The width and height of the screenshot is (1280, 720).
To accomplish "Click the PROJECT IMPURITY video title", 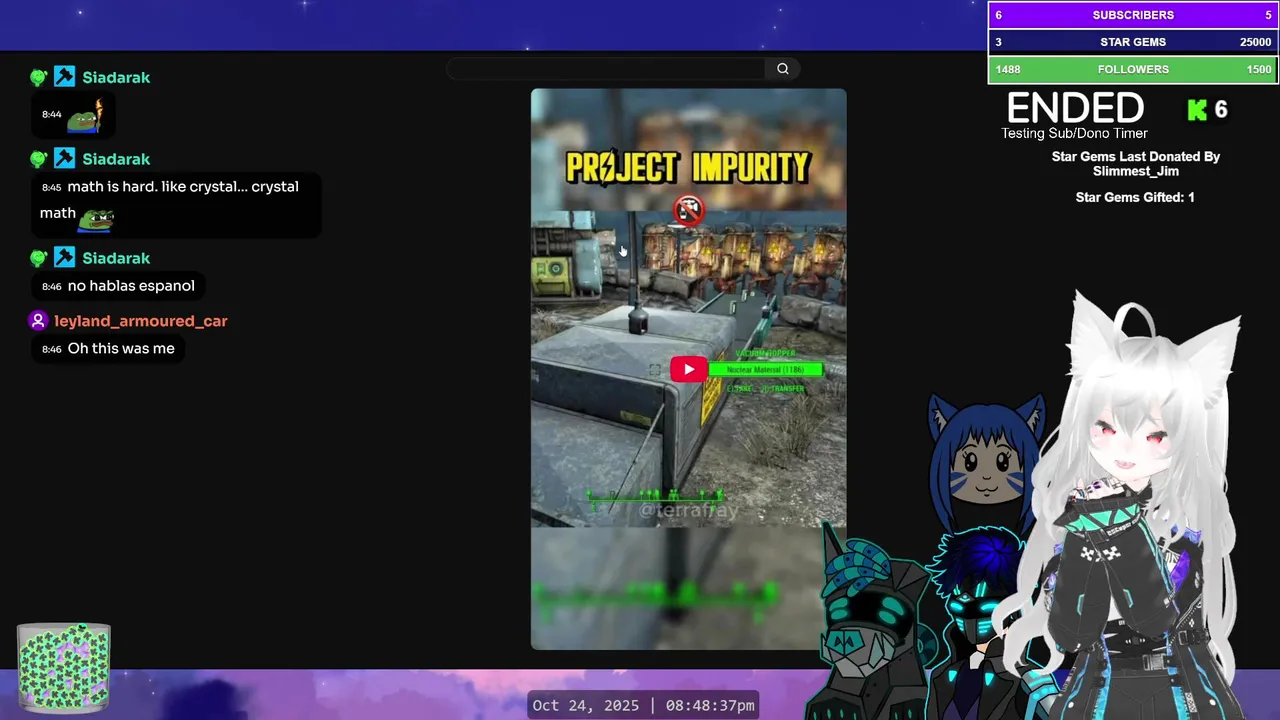I will point(688,167).
